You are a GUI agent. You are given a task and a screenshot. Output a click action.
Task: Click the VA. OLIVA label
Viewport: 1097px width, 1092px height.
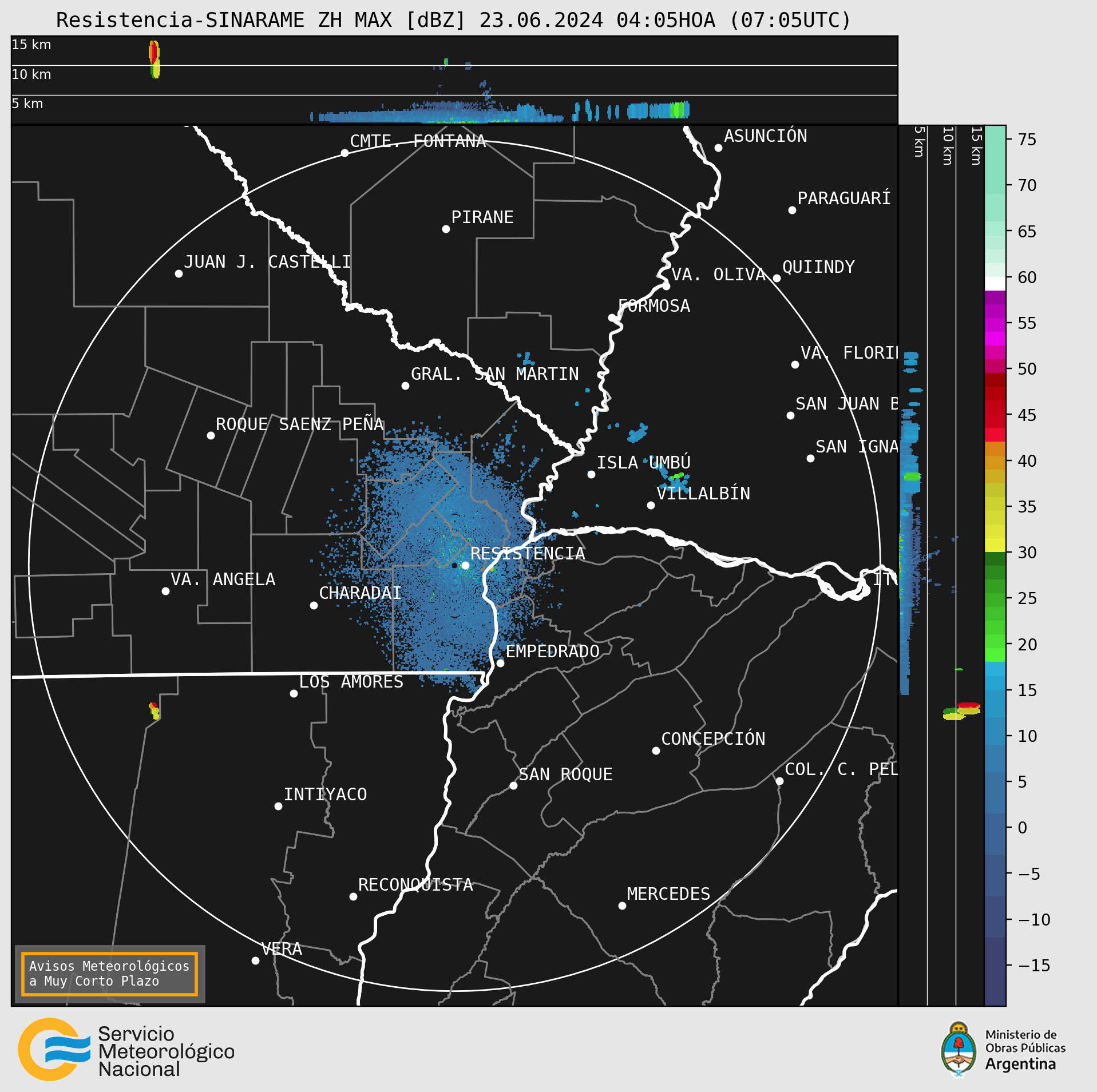[x=719, y=274]
